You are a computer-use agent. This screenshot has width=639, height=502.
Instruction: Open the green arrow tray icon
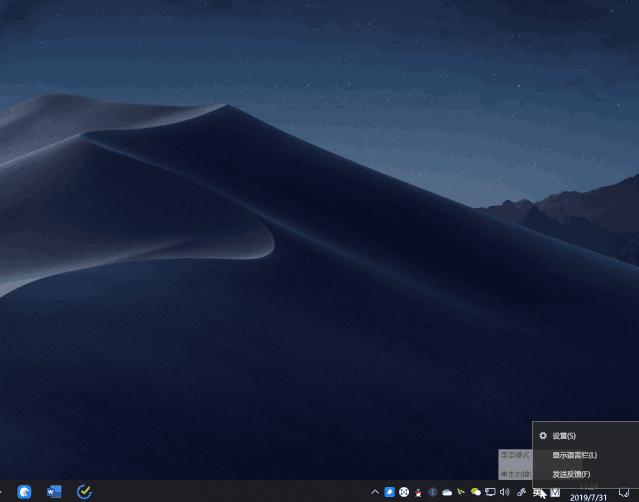(461, 492)
